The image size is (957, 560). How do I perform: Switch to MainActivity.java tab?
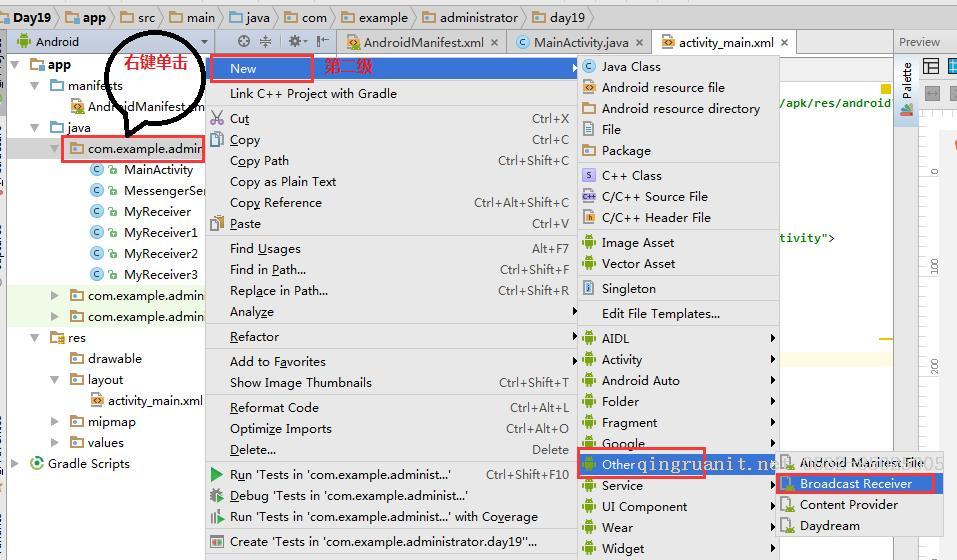[x=580, y=42]
